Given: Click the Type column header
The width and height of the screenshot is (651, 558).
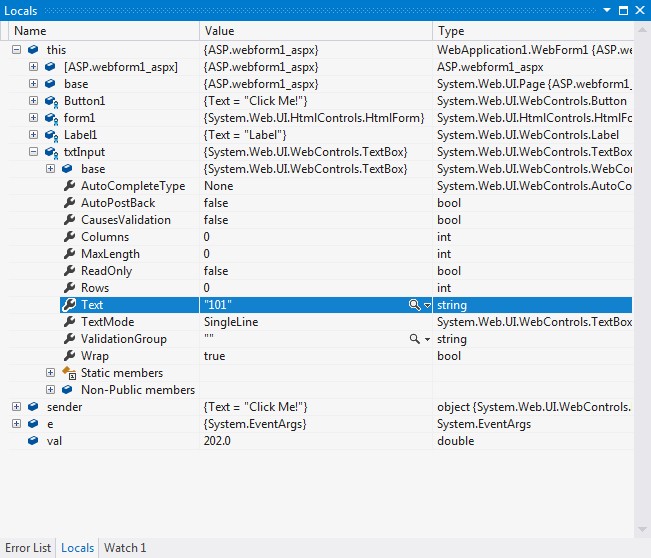Looking at the screenshot, I should [x=533, y=31].
